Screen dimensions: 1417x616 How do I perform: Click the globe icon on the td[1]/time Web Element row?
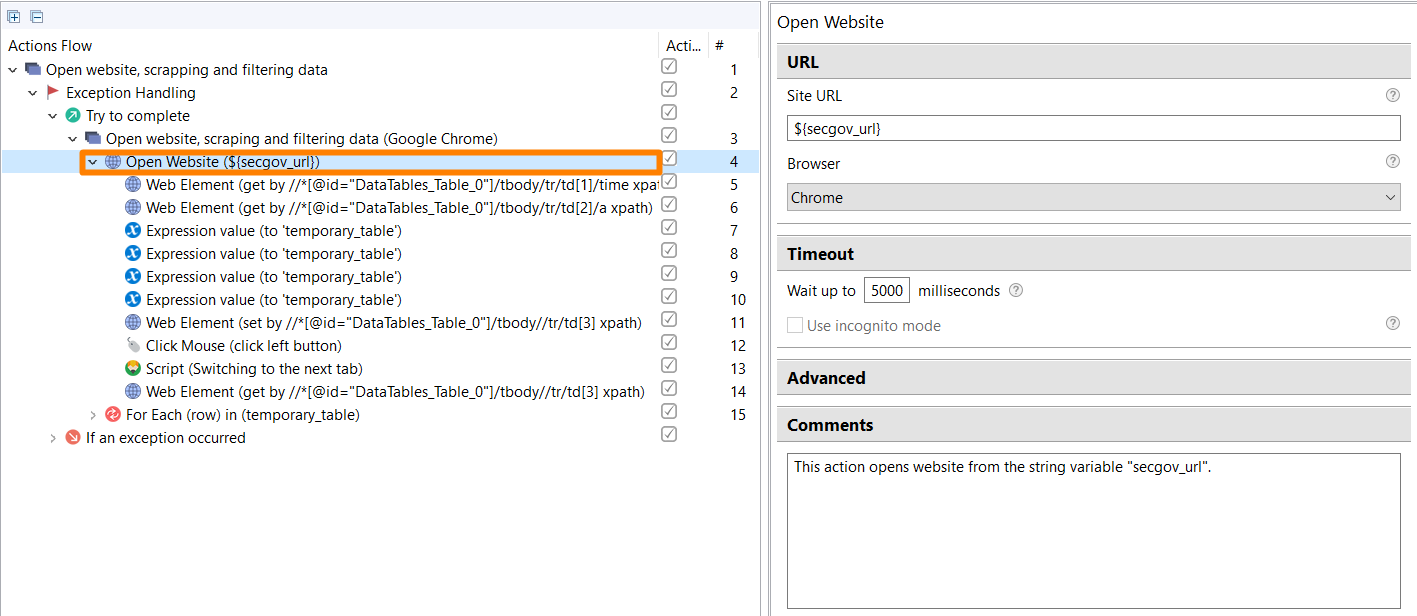pyautogui.click(x=133, y=185)
